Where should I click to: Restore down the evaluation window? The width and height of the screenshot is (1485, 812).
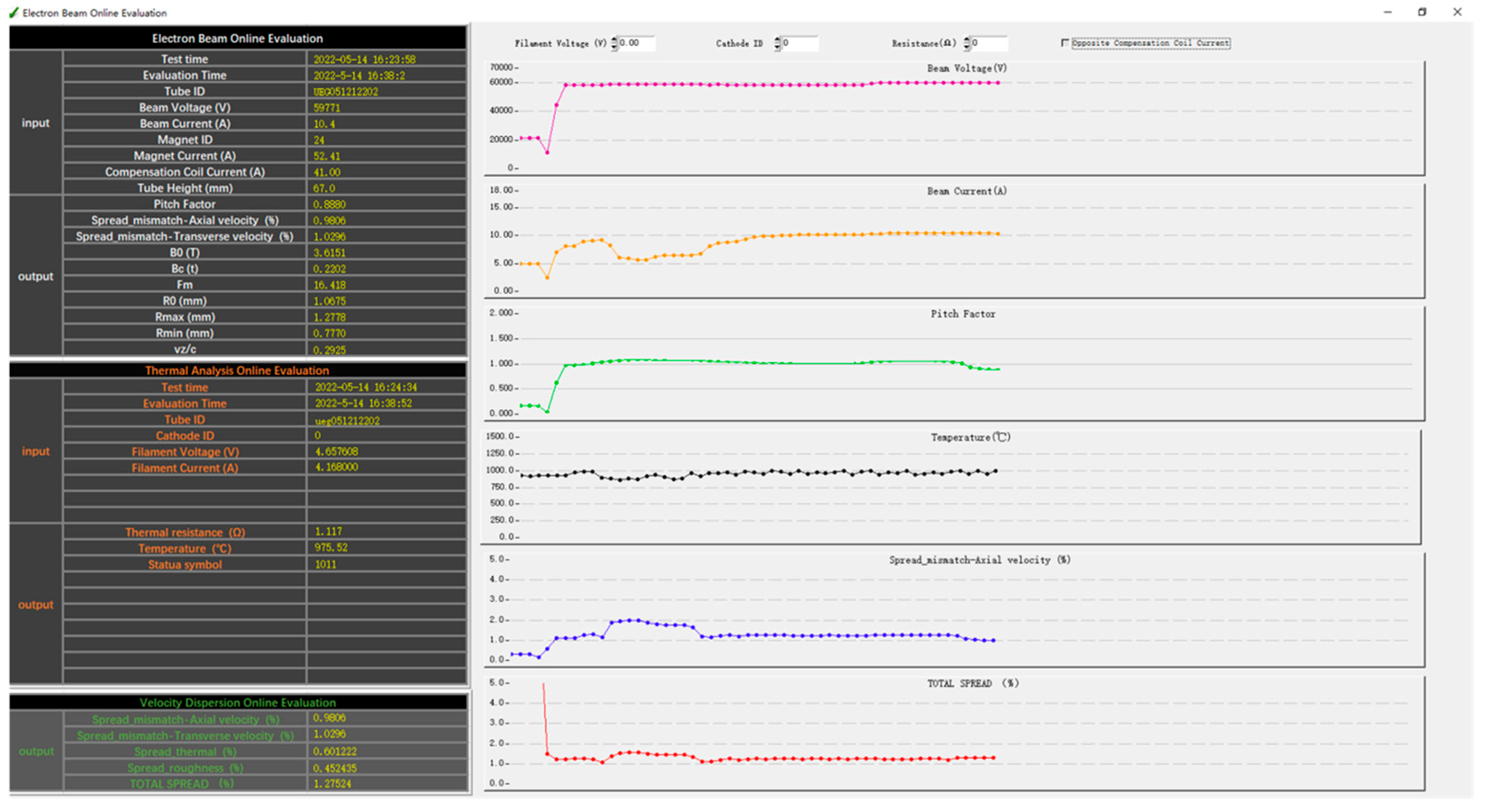pos(1422,12)
